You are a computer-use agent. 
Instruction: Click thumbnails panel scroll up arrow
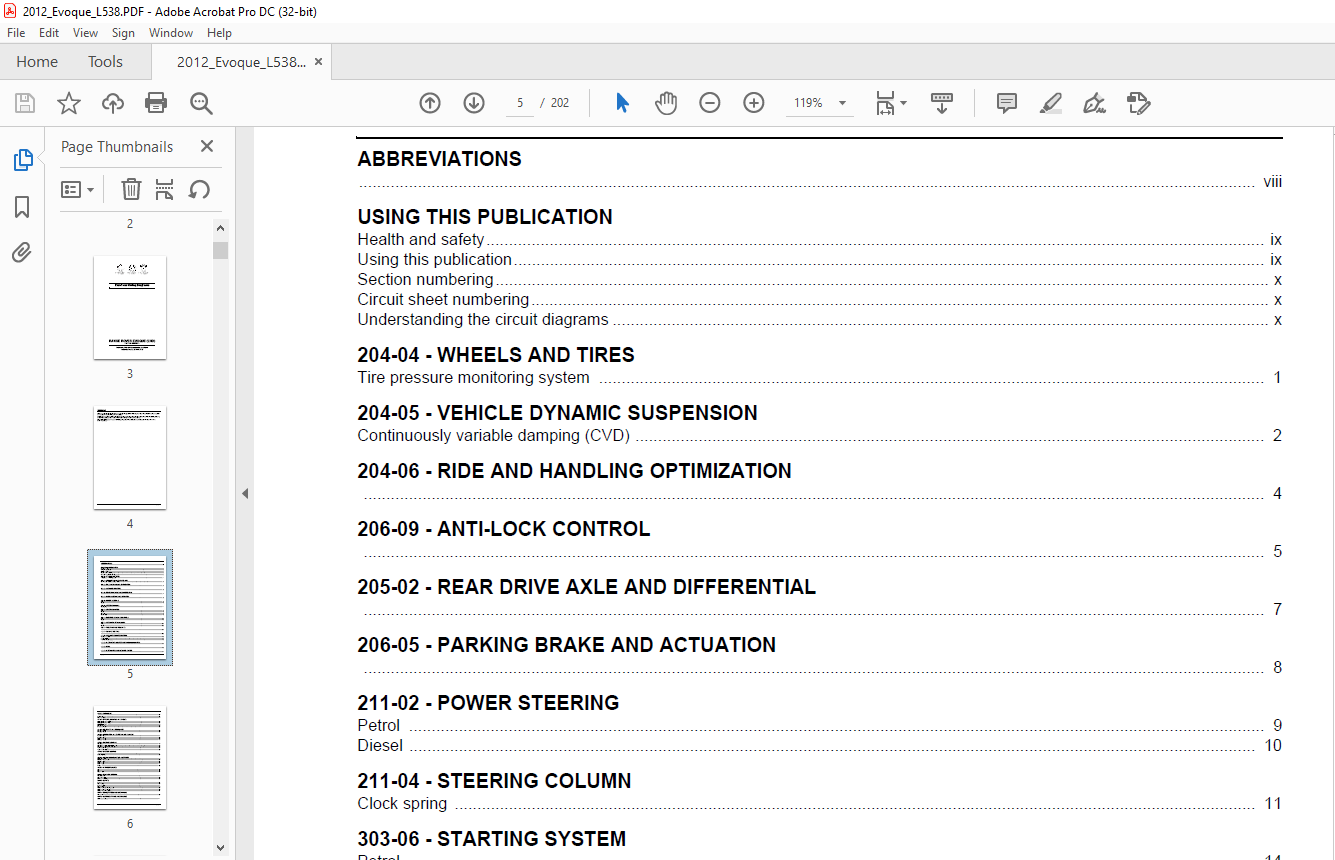(220, 227)
